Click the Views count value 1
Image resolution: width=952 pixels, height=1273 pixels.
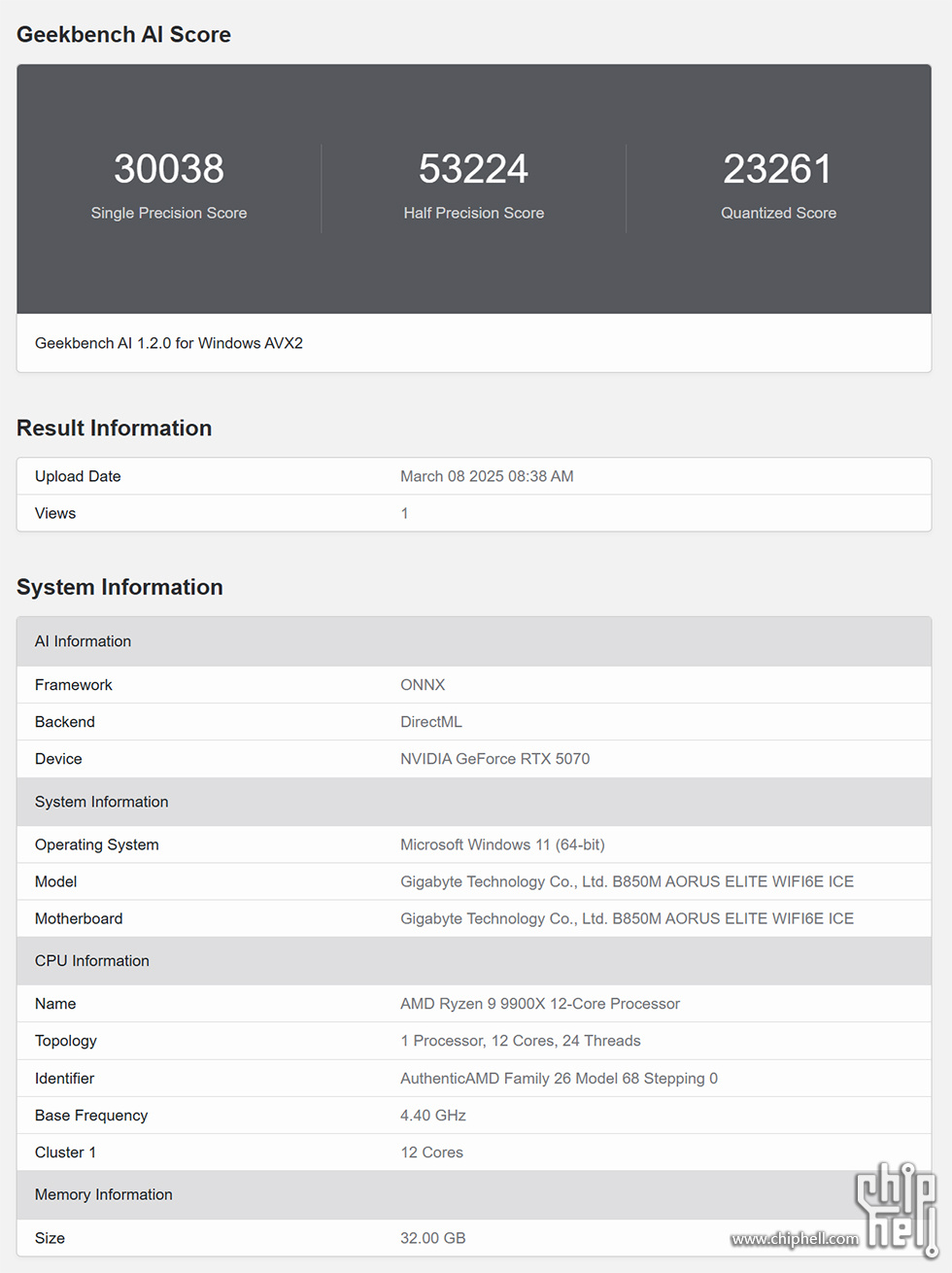click(404, 513)
